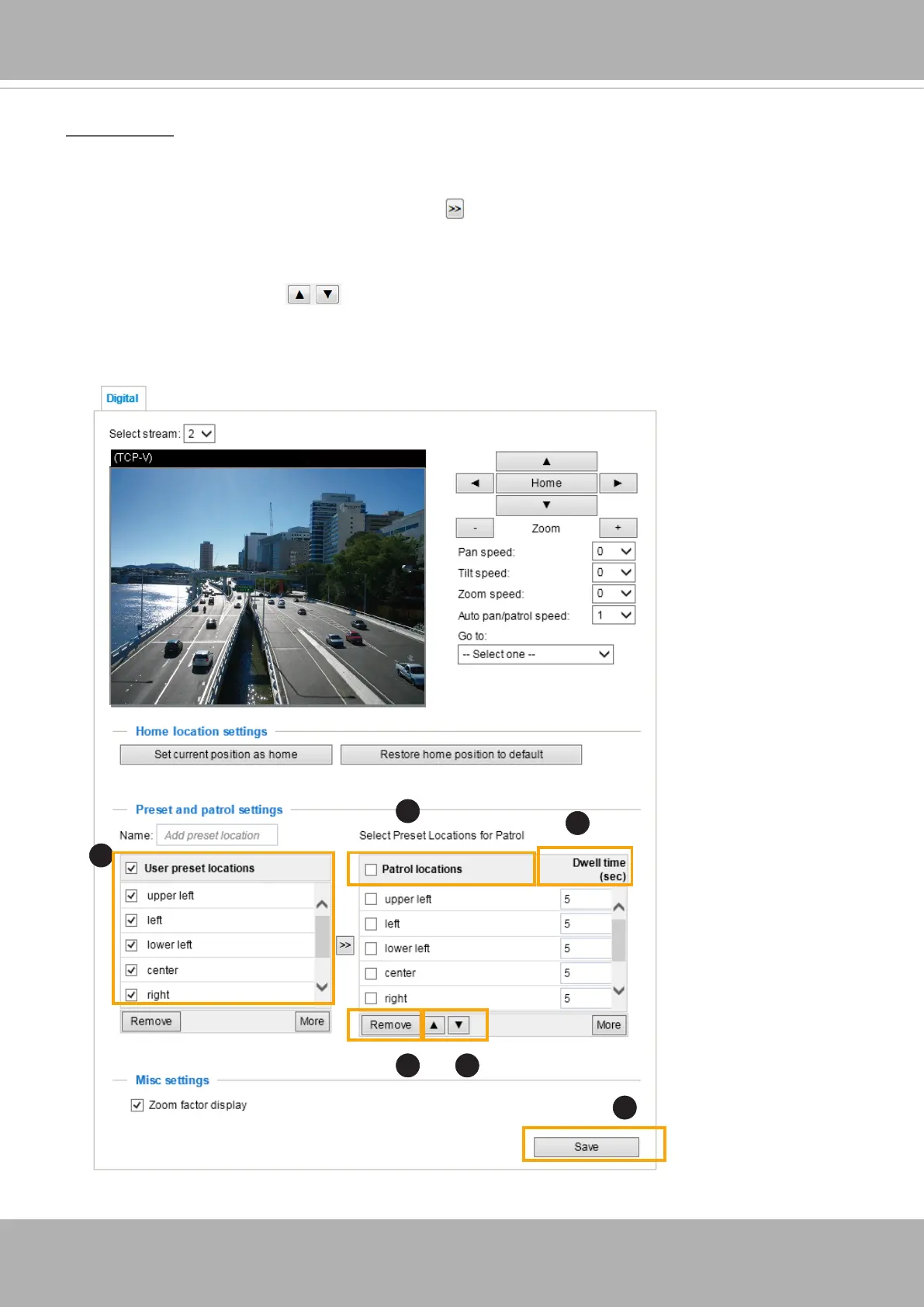The image size is (924, 1307).
Task: Click the zoom in plus button
Action: (x=618, y=529)
